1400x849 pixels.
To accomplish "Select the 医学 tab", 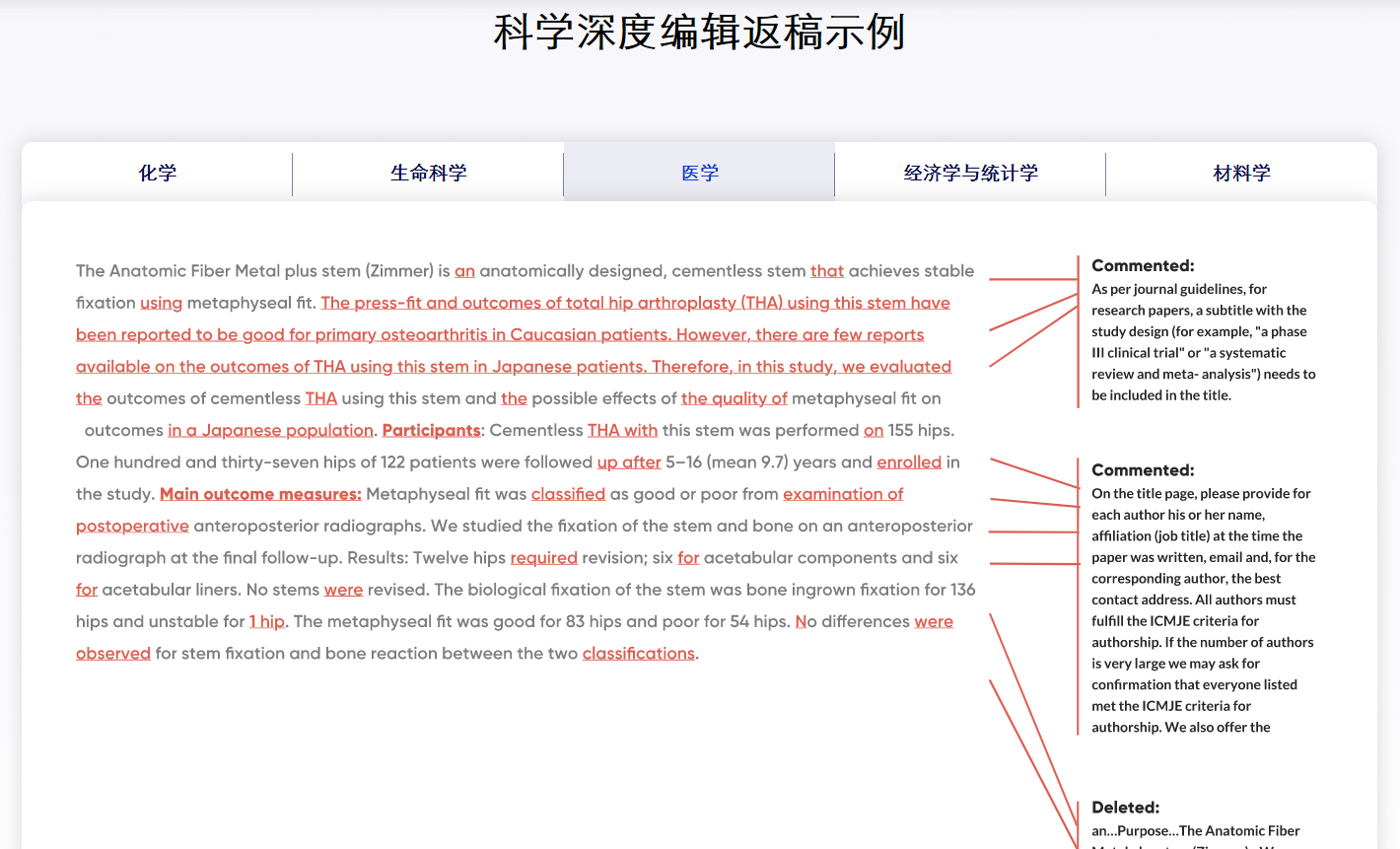I will coord(699,173).
